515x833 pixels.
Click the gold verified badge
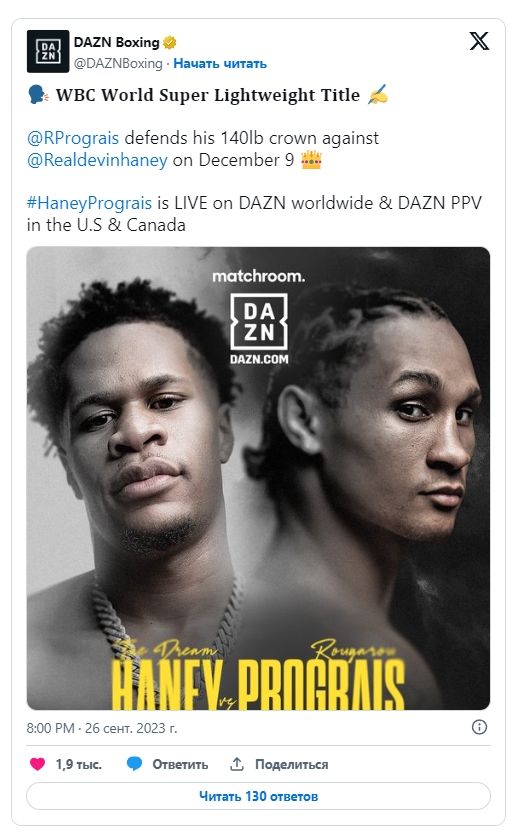coord(170,42)
